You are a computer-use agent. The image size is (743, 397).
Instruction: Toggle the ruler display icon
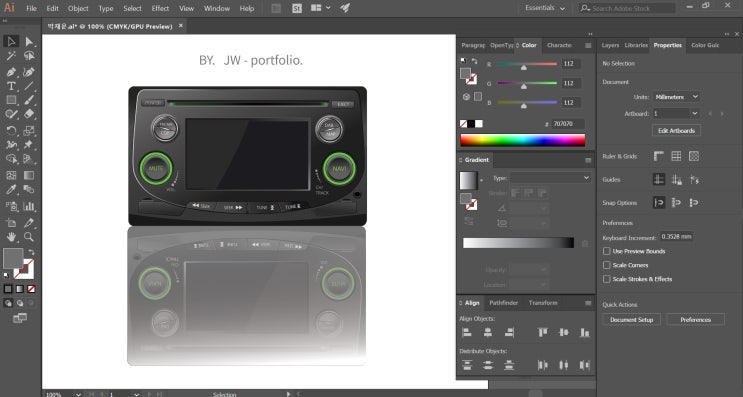point(659,156)
